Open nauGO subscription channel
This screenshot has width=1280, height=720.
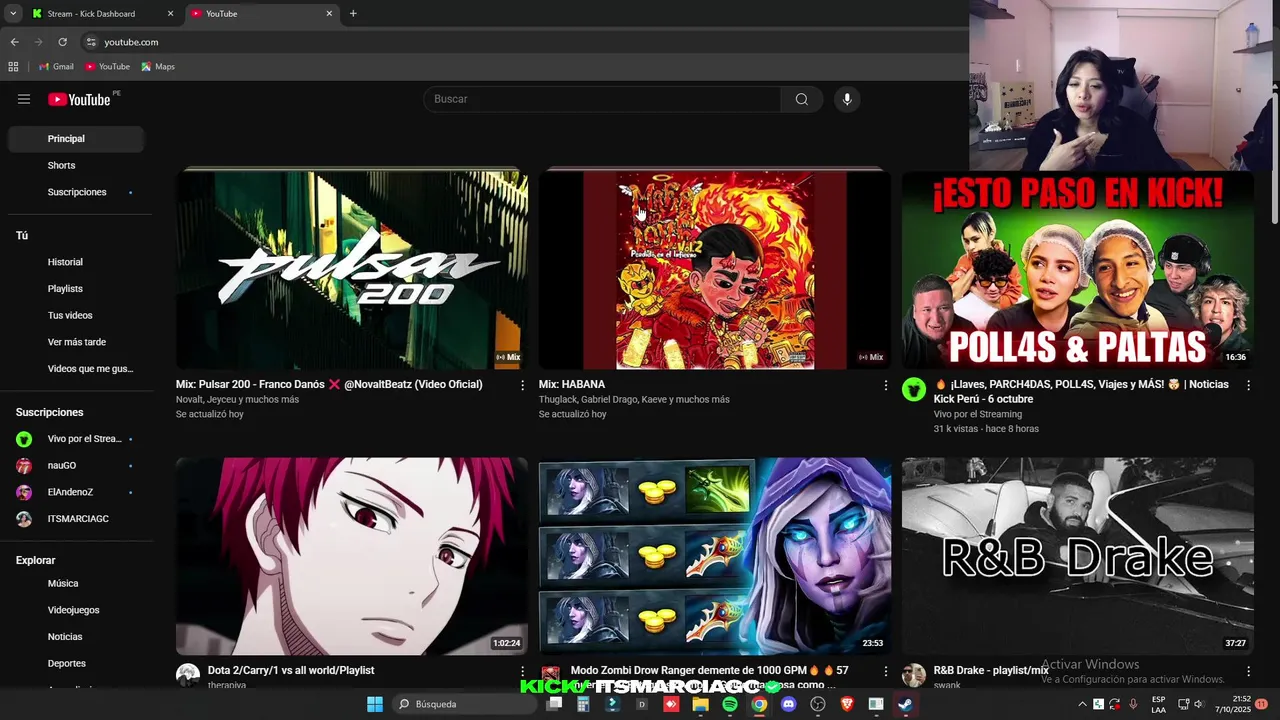pos(76,465)
